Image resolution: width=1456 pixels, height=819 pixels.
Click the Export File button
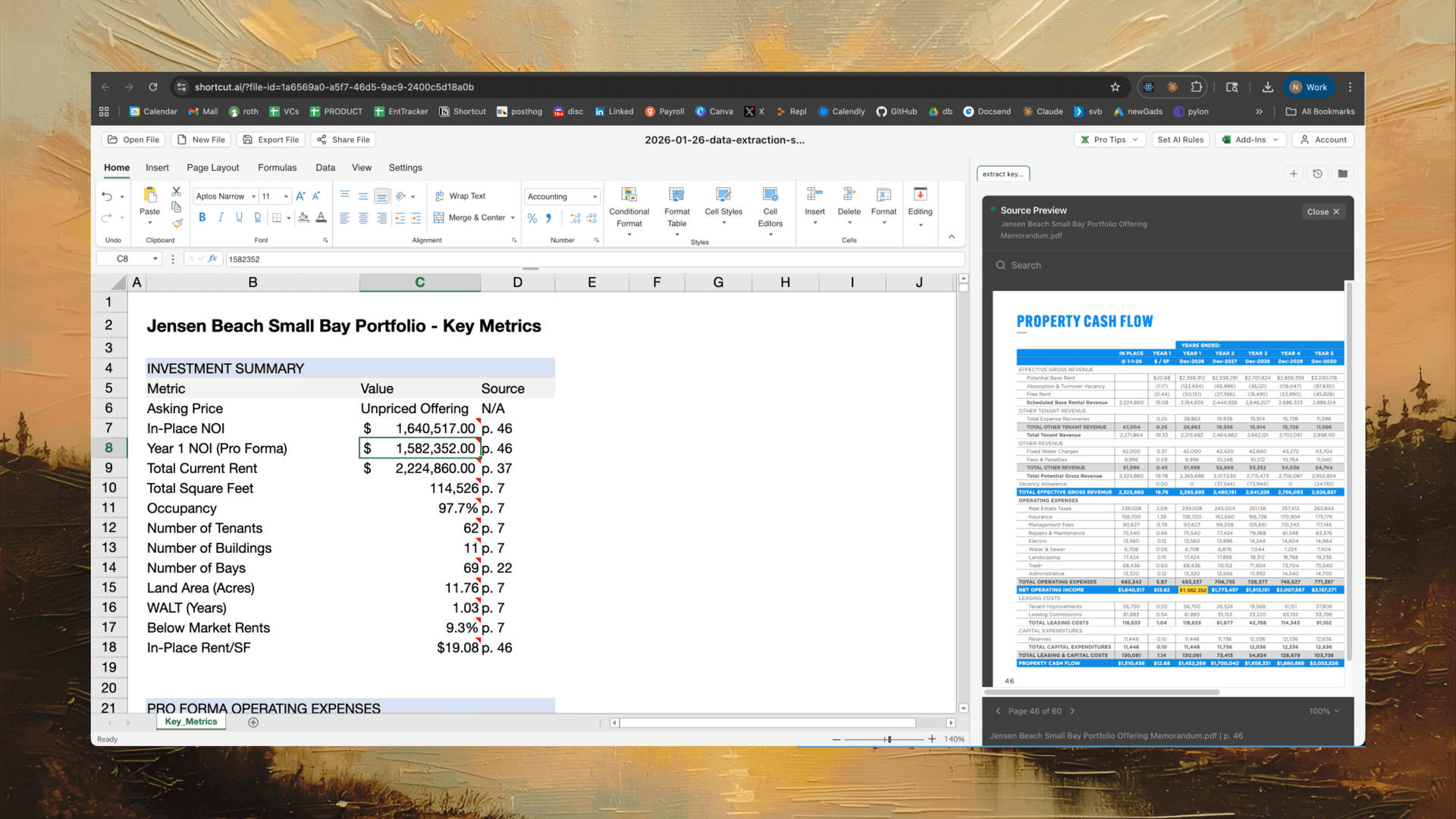click(270, 139)
